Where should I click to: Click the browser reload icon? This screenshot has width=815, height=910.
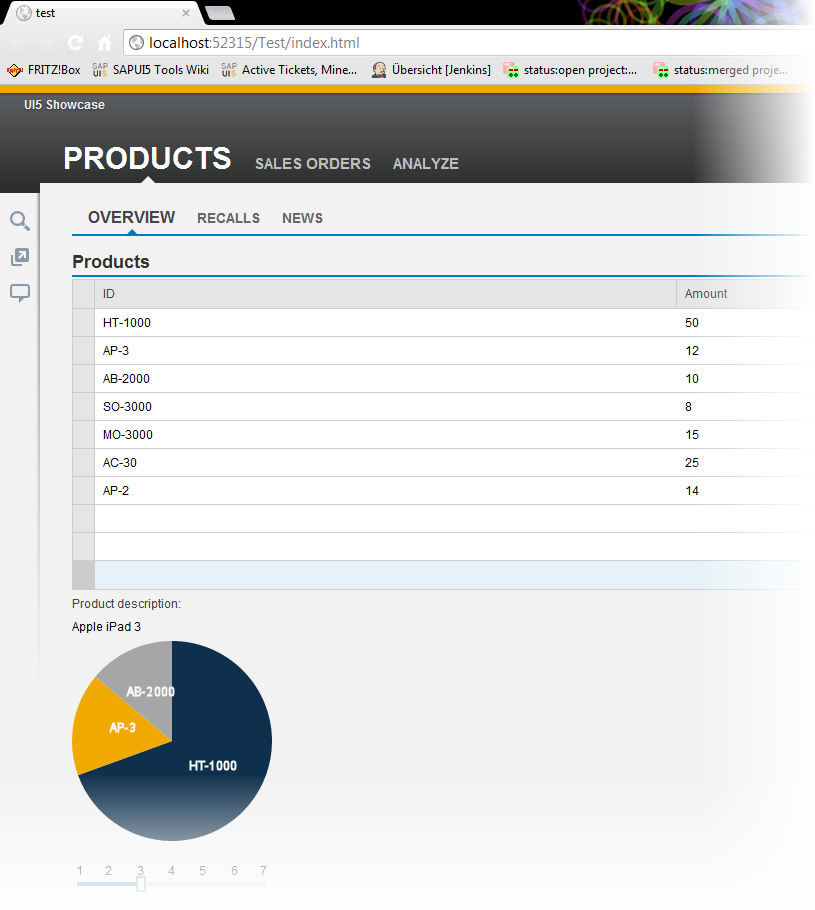tap(73, 42)
